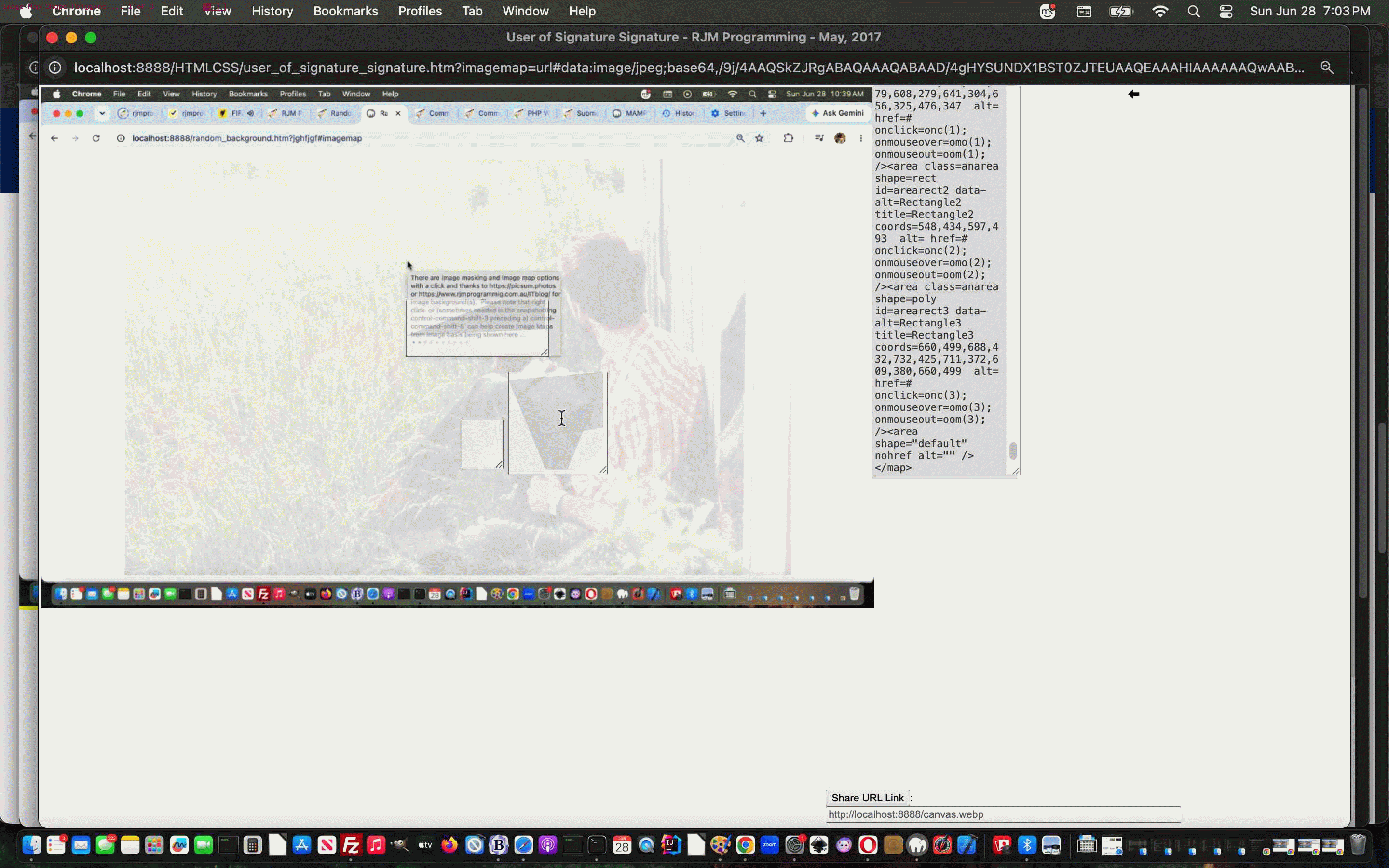Screen dimensions: 1389x868
Task: Open Freeform from the Dock
Action: (x=179, y=845)
